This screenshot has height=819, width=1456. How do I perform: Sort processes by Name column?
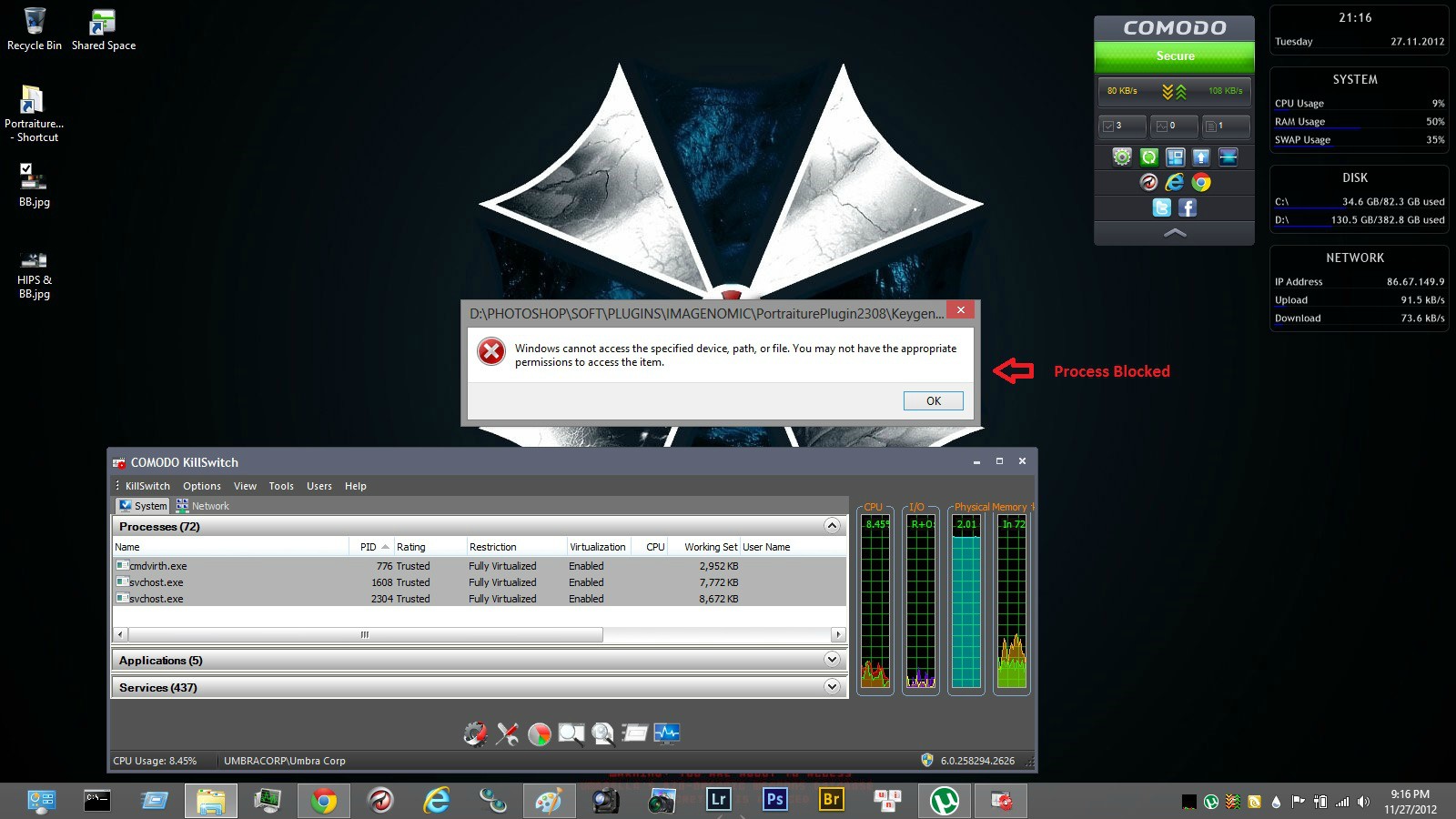click(231, 547)
